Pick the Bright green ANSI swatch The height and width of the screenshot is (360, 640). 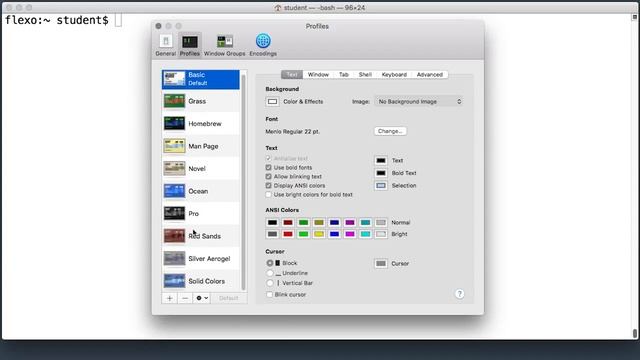(x=303, y=234)
